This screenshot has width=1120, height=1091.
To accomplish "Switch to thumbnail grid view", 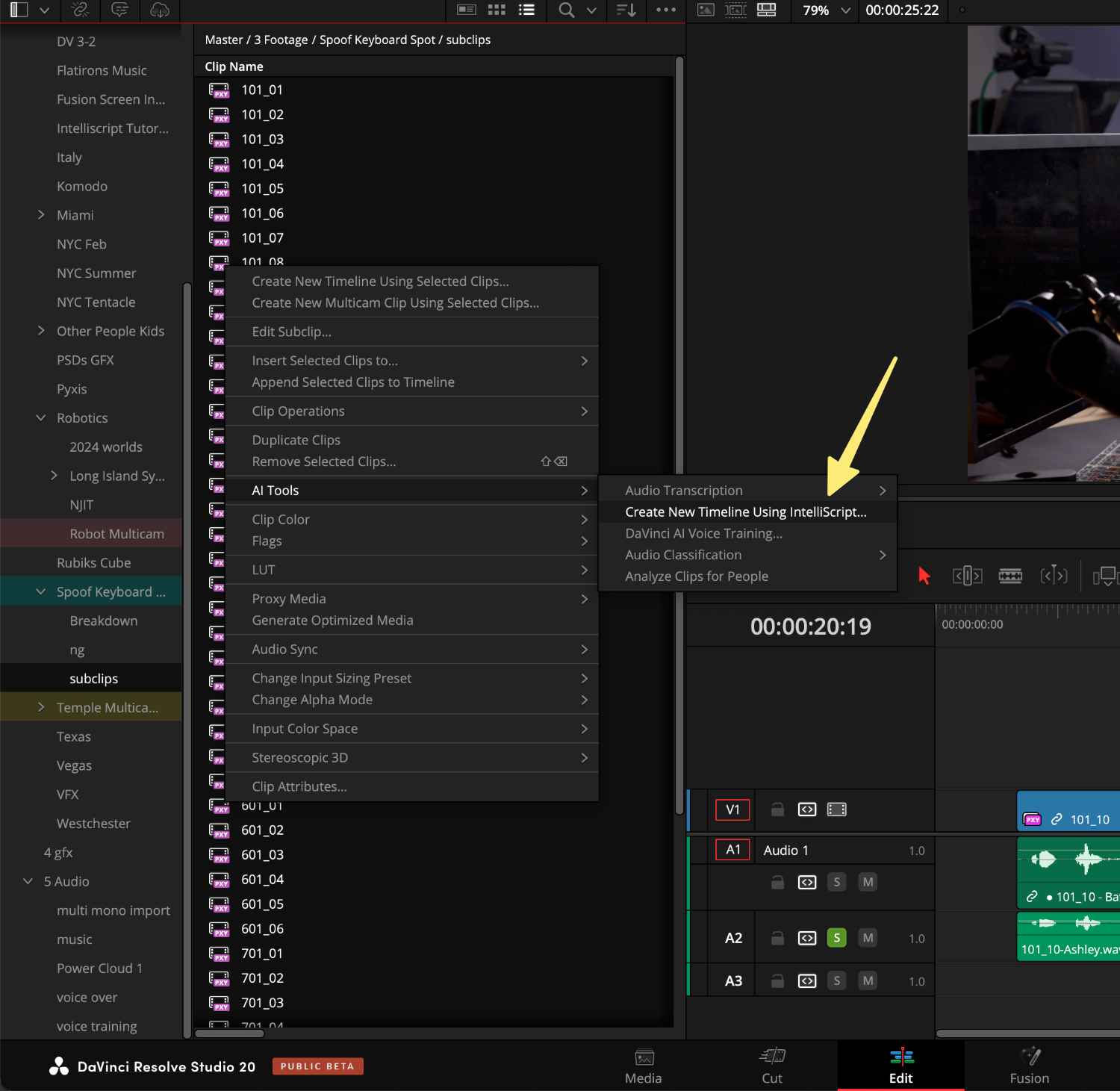I will point(497,10).
